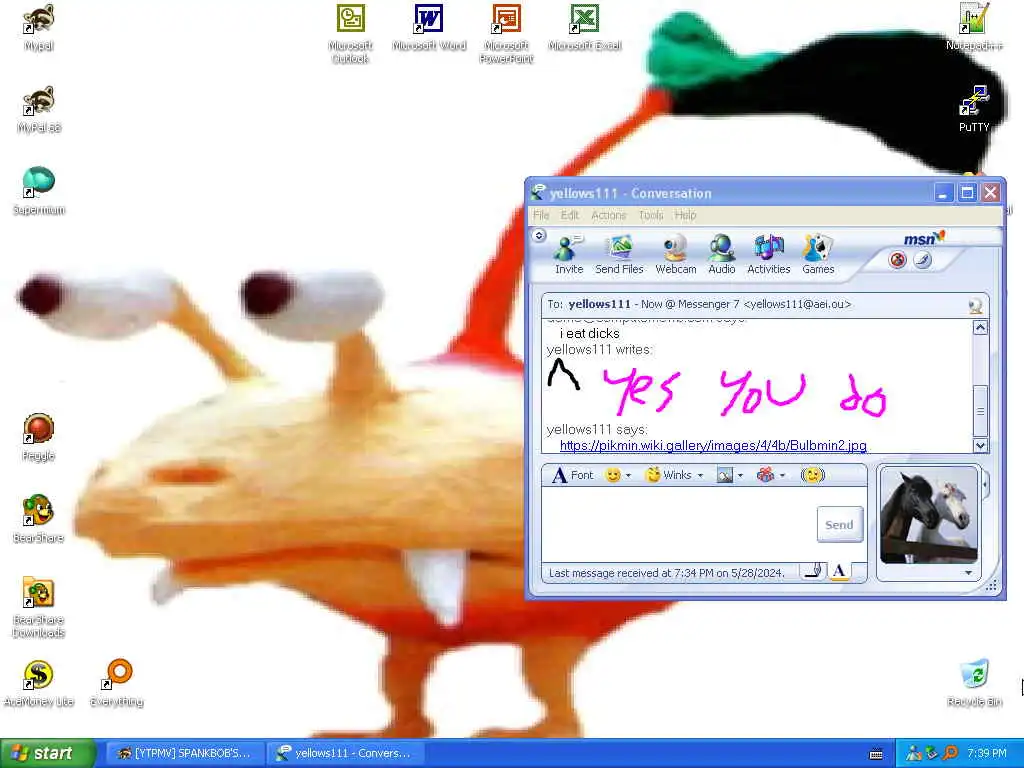
Task: Click the red block contact icon
Action: point(898,261)
